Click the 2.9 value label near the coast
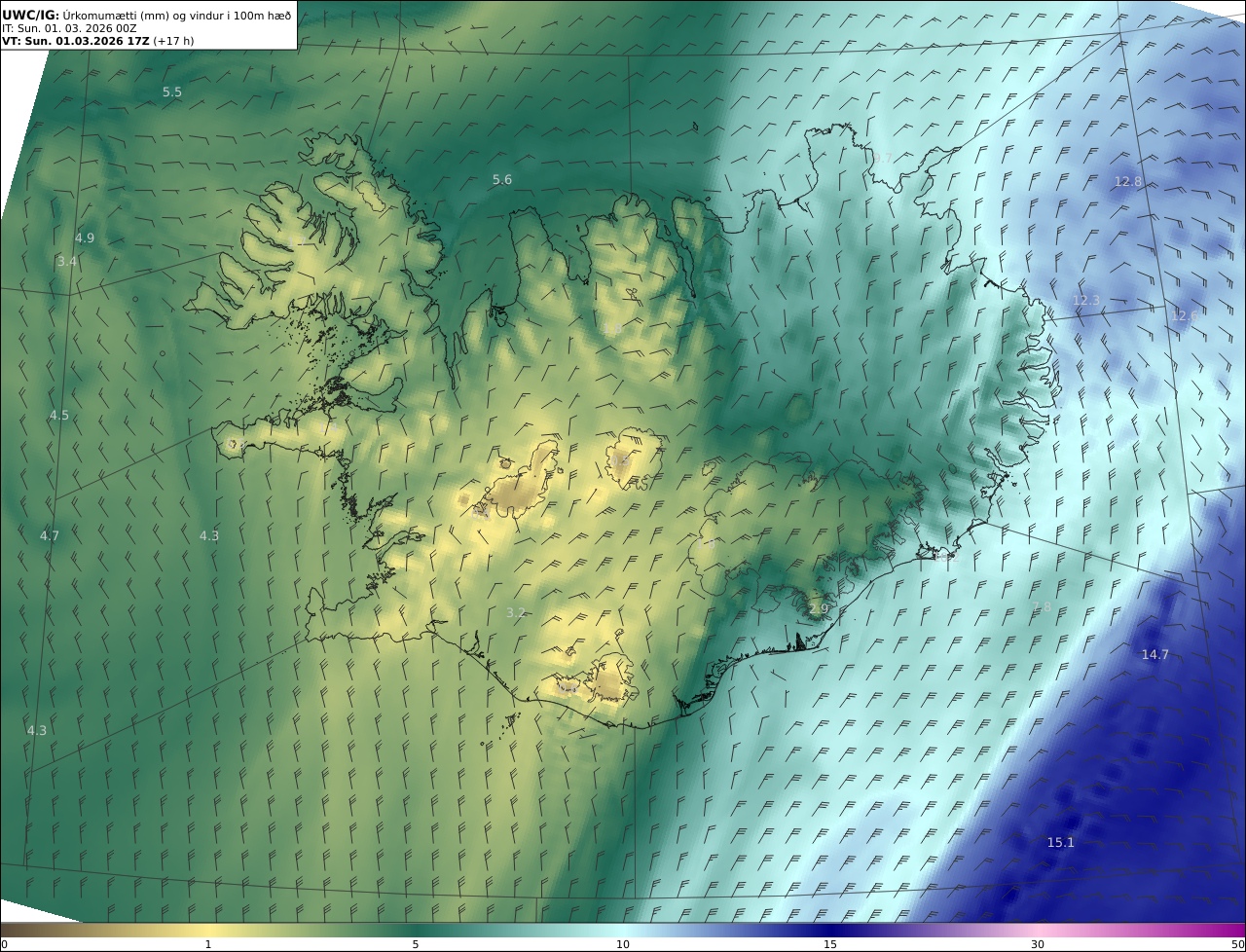 (819, 609)
